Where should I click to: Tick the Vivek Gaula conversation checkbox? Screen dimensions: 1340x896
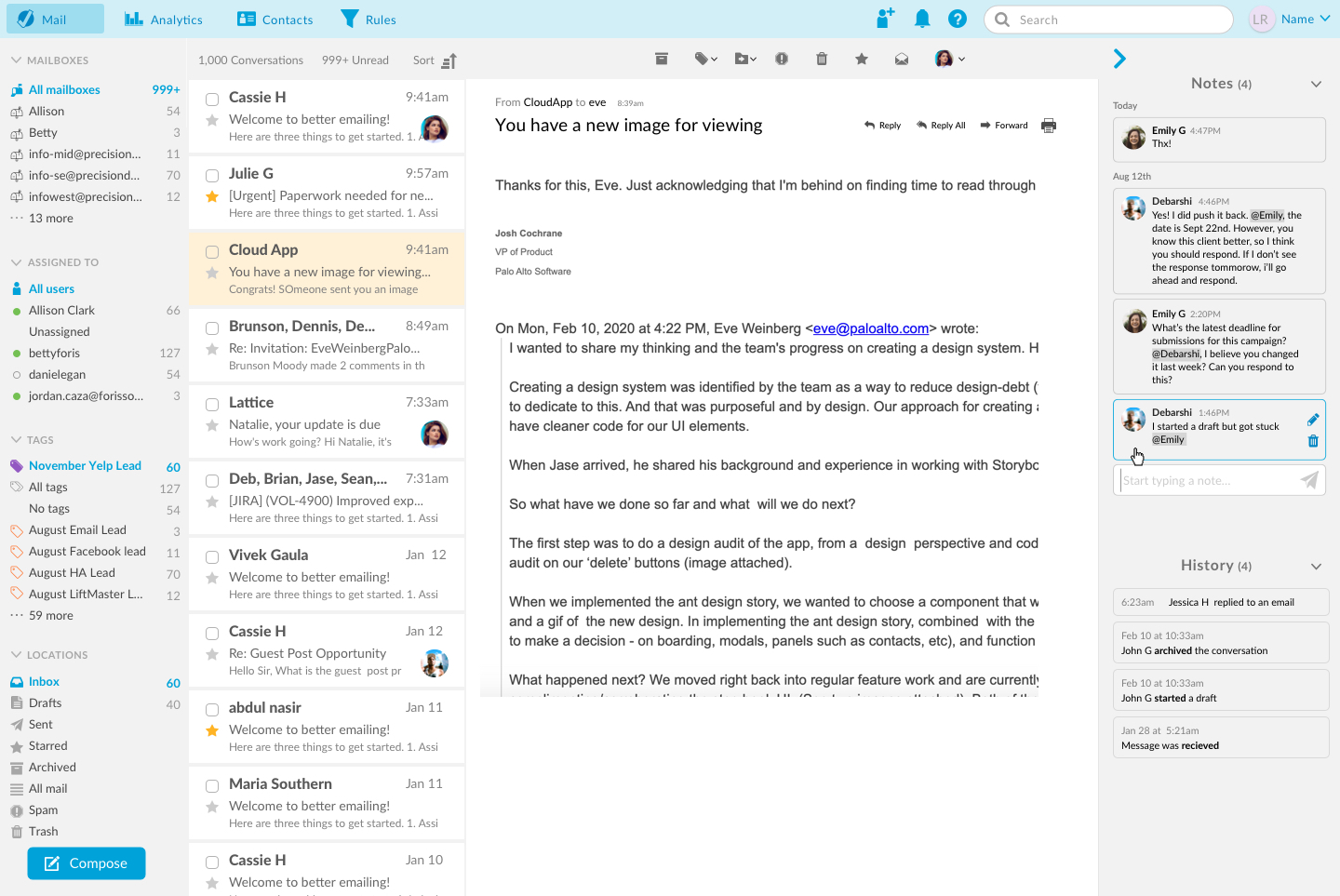coord(212,556)
